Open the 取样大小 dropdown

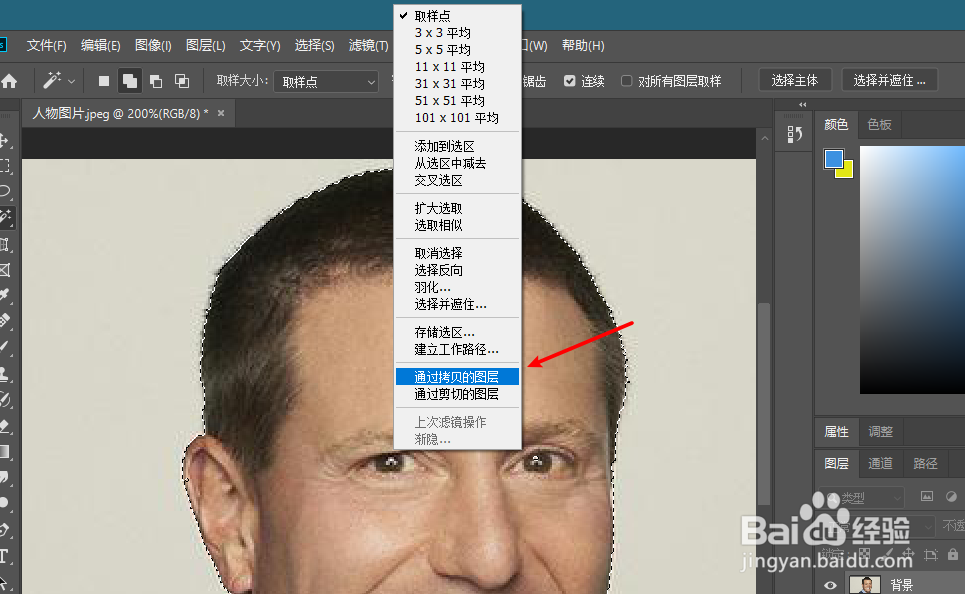[325, 81]
